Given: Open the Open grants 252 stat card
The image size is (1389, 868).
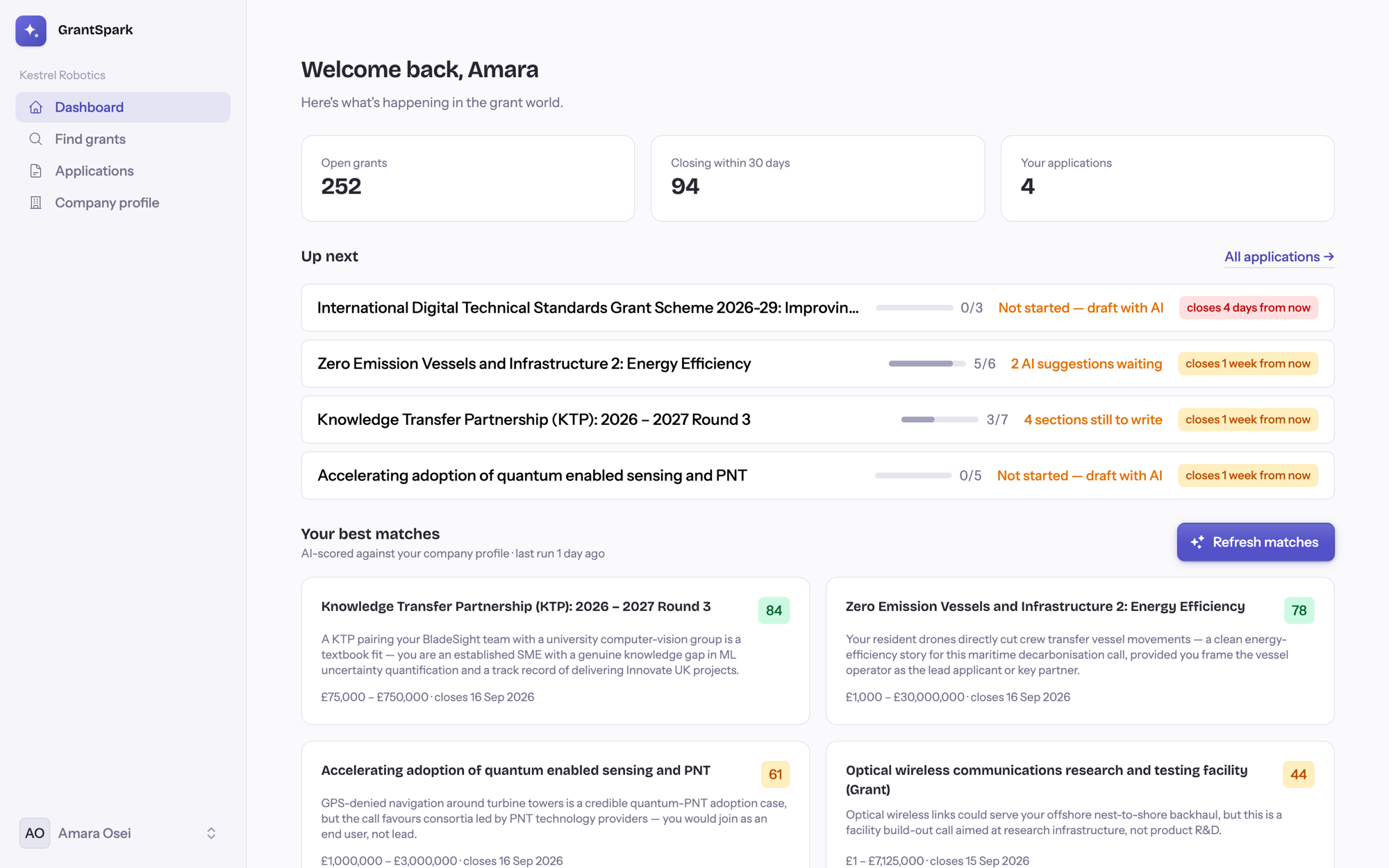Looking at the screenshot, I should coord(468,178).
